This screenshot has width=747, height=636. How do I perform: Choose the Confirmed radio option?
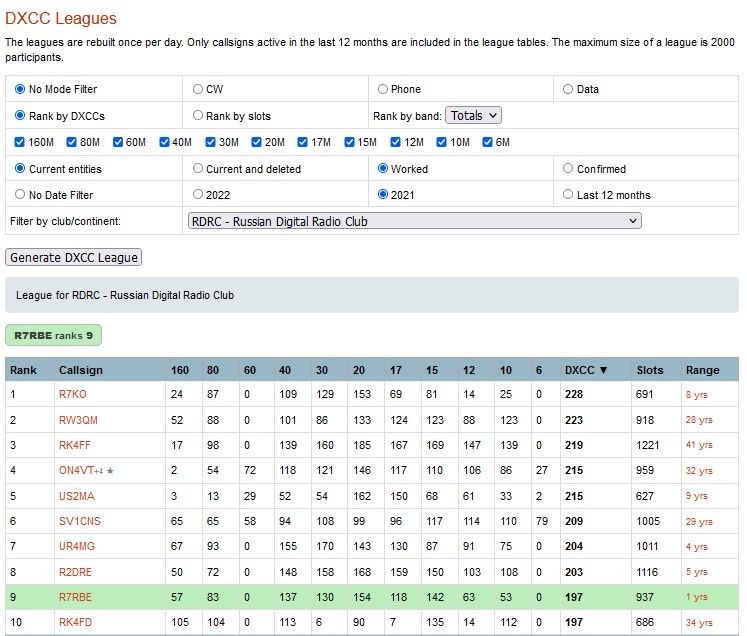pyautogui.click(x=568, y=169)
